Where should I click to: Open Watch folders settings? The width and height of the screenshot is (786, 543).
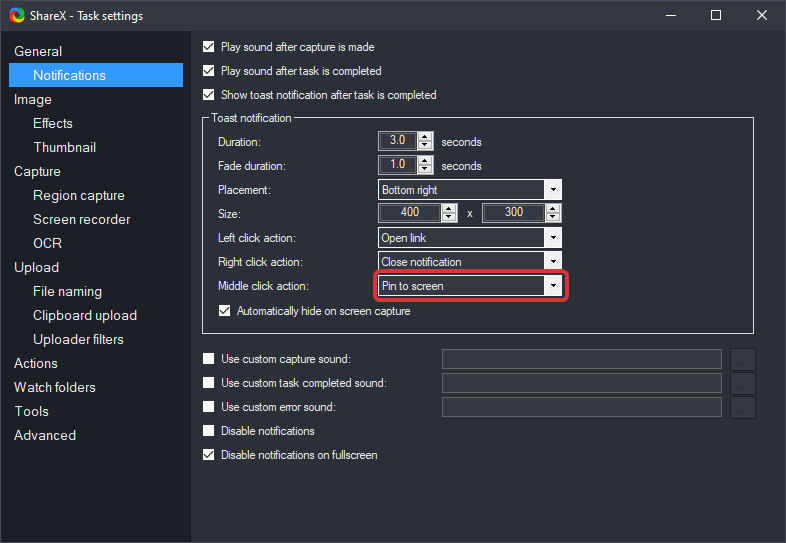[x=55, y=388]
